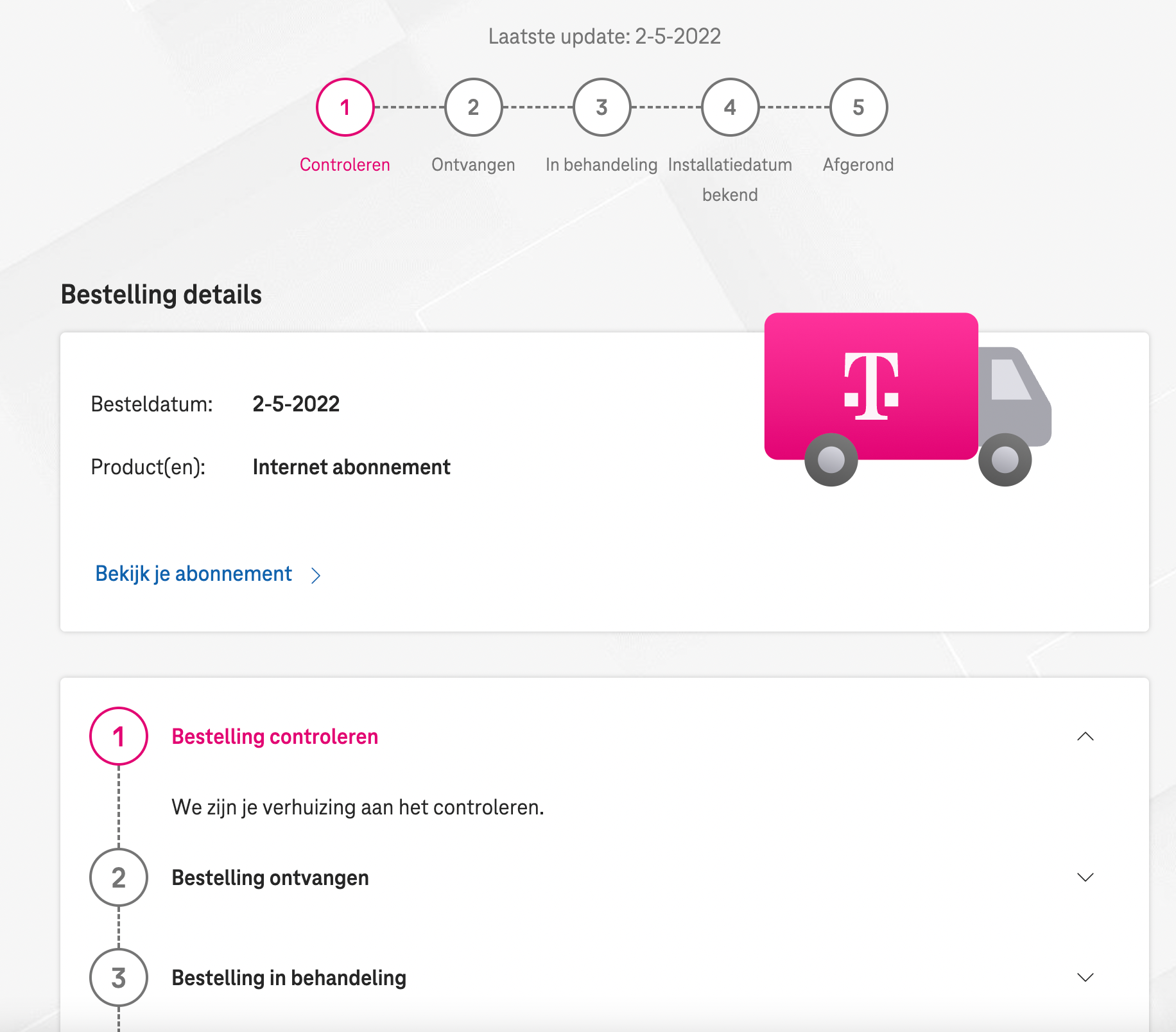Image resolution: width=1176 pixels, height=1032 pixels.
Task: Click step 1 circle above Controleren
Action: 345,107
